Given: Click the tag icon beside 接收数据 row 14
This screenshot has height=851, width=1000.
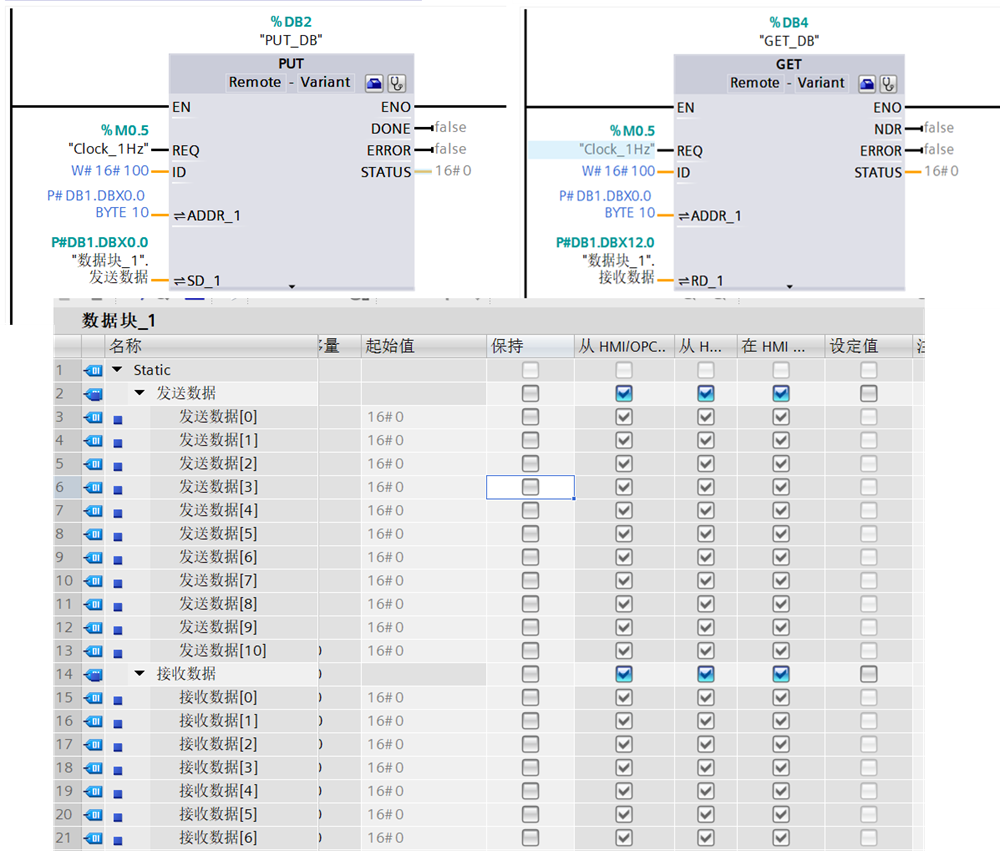Looking at the screenshot, I should [x=93, y=674].
